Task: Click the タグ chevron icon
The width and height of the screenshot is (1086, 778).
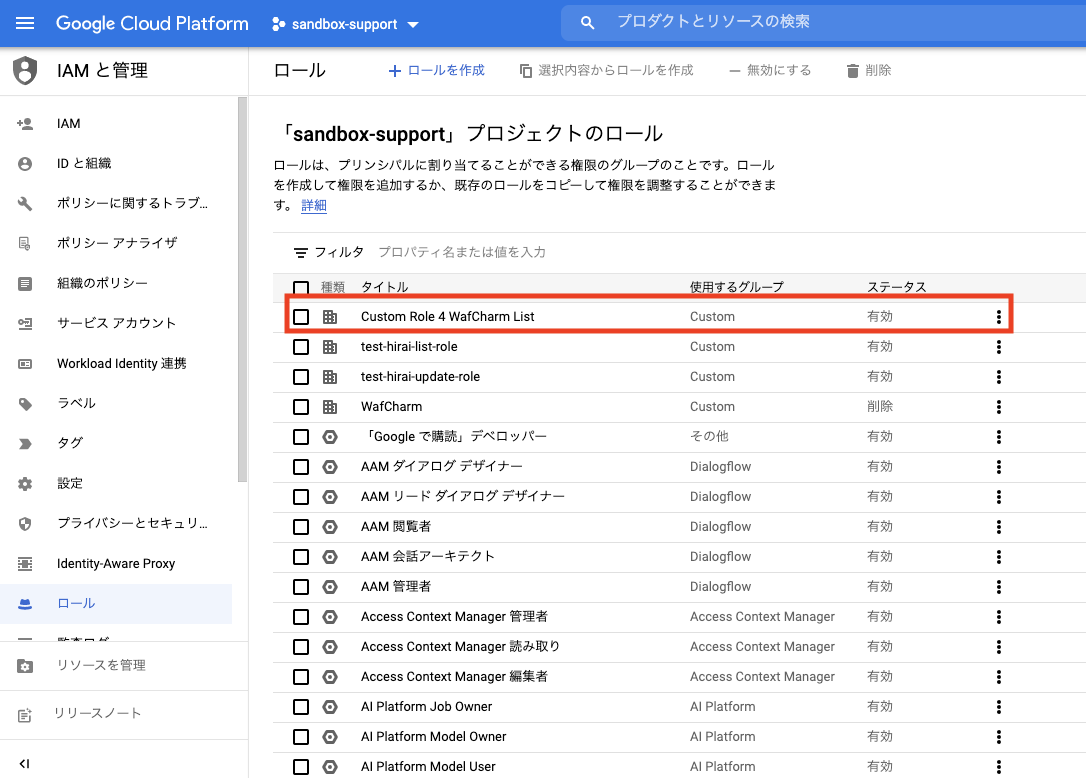Action: pos(25,443)
